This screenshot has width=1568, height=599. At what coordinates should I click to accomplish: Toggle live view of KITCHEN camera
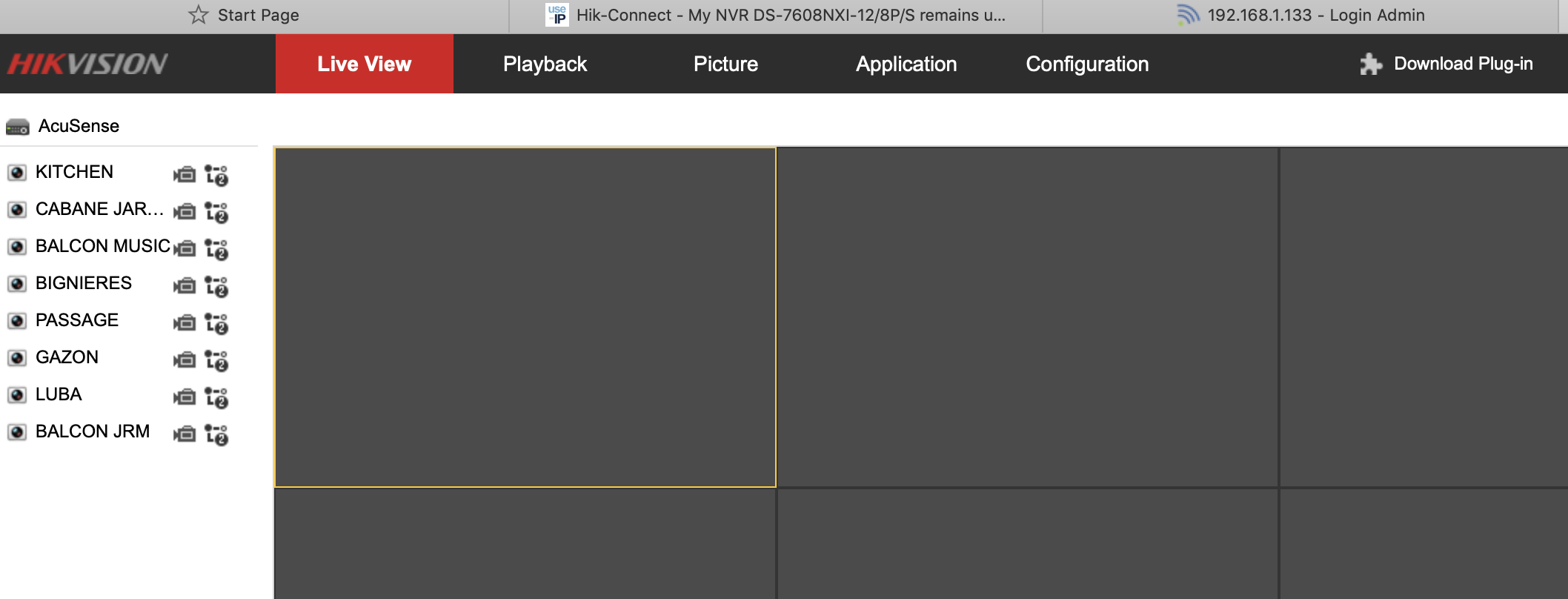pos(17,173)
